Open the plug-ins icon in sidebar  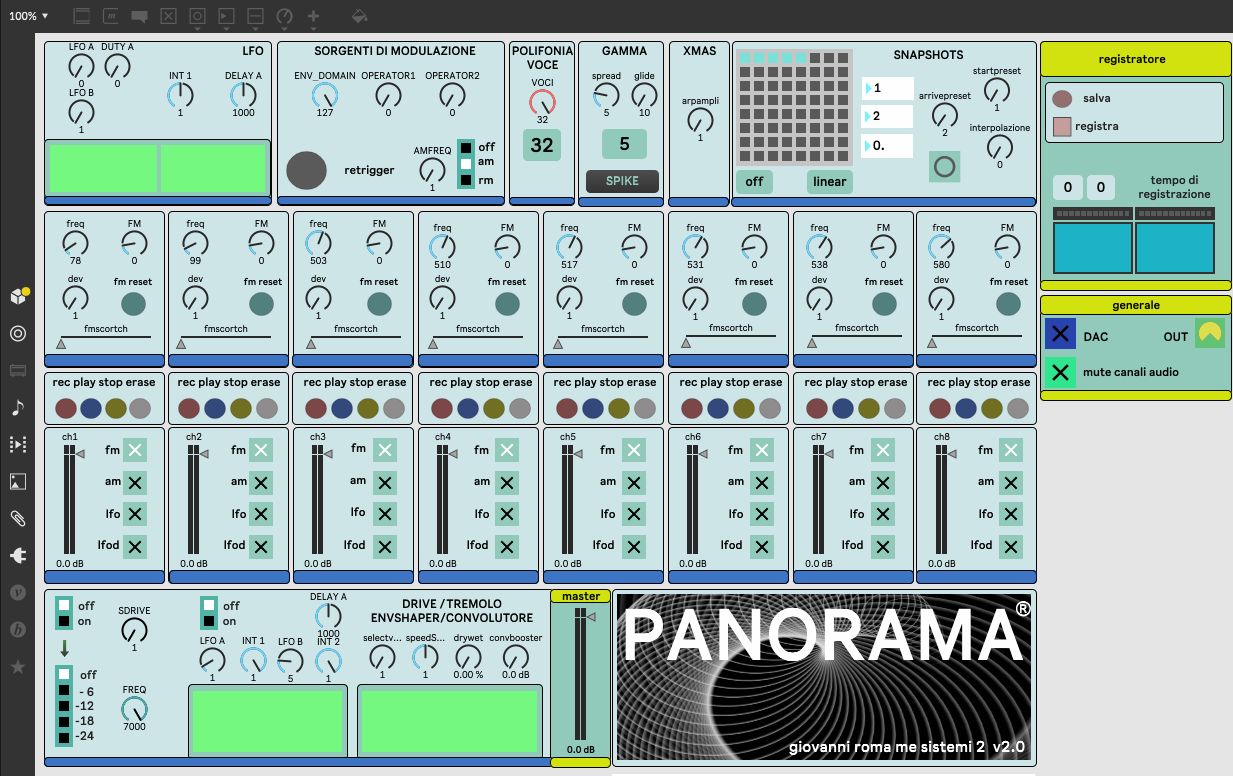tap(18, 555)
